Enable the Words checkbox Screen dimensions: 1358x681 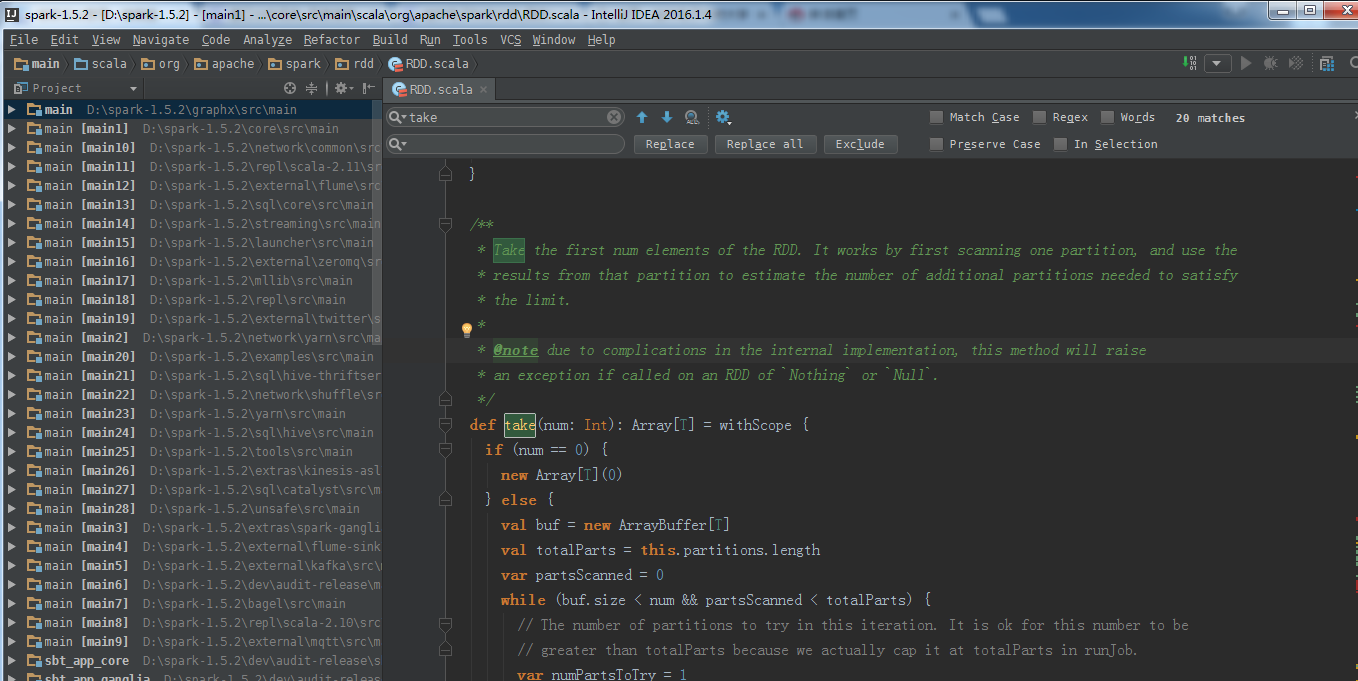click(1107, 117)
